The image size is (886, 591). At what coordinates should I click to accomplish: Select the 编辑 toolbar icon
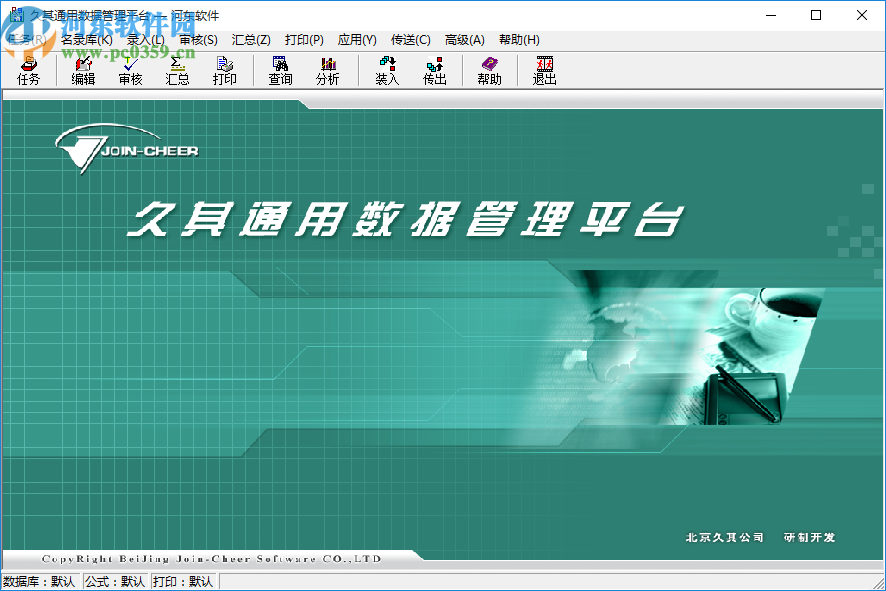pyautogui.click(x=83, y=71)
